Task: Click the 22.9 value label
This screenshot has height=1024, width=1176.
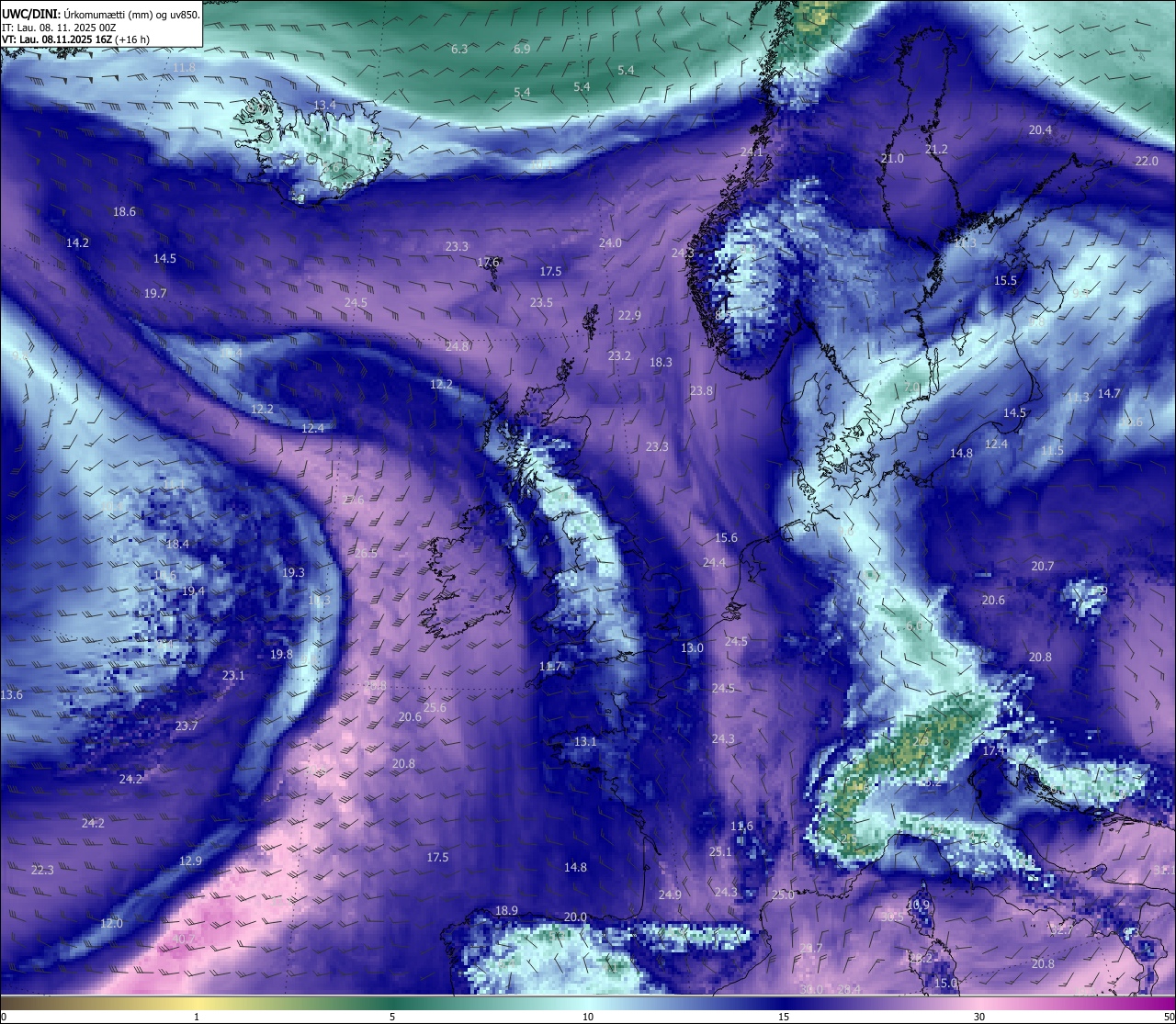Action: pyautogui.click(x=629, y=316)
